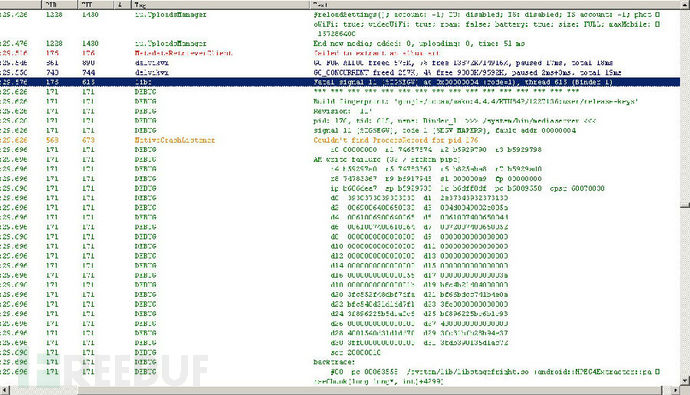Select the 'GC_CONCURRENT freed' dalvikvm row
This screenshot has width=690, height=395.
coord(340,72)
